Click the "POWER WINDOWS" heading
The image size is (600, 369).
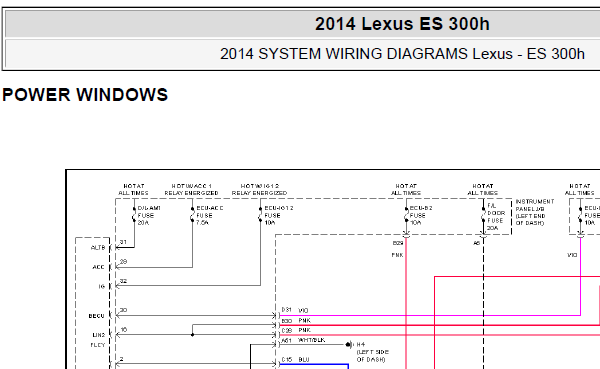coord(85,95)
